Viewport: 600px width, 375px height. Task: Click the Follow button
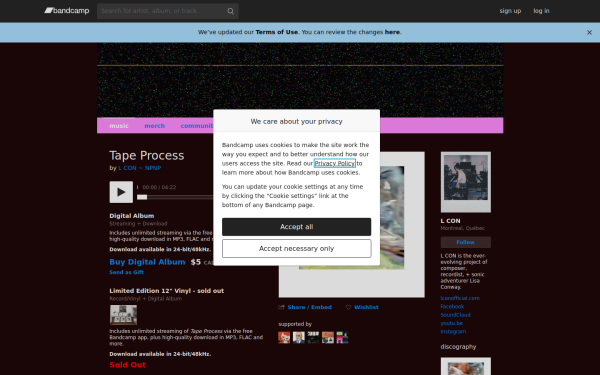pos(466,242)
